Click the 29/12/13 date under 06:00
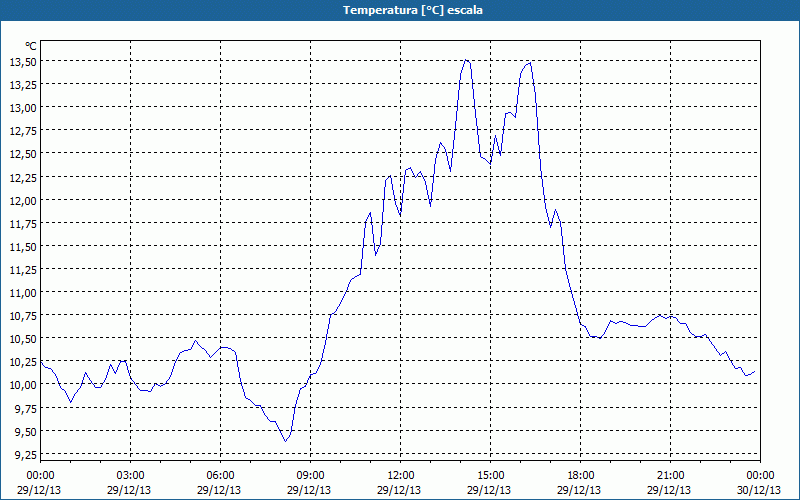The height and width of the screenshot is (500, 800). (x=219, y=490)
